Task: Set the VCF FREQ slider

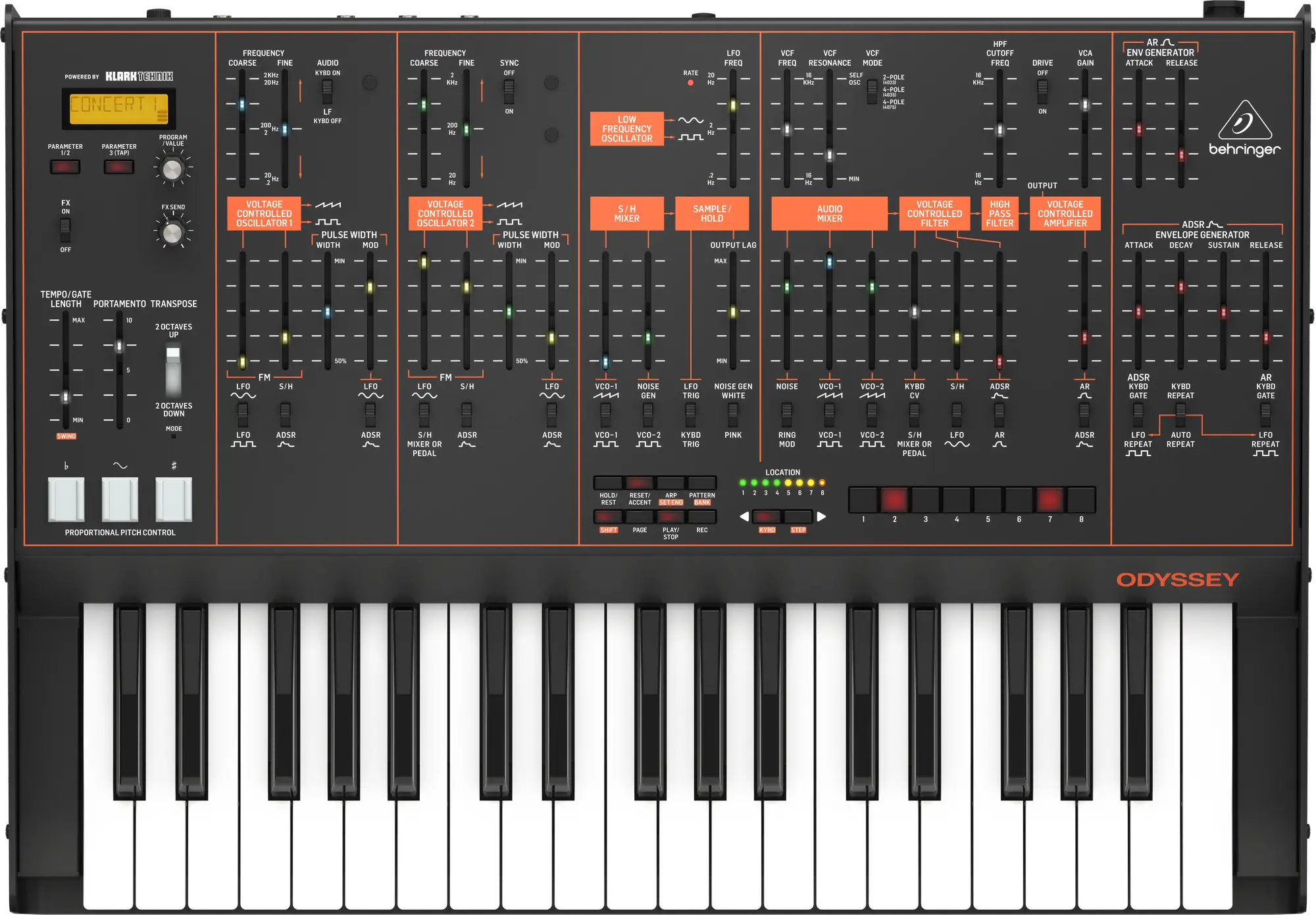Action: 786,128
